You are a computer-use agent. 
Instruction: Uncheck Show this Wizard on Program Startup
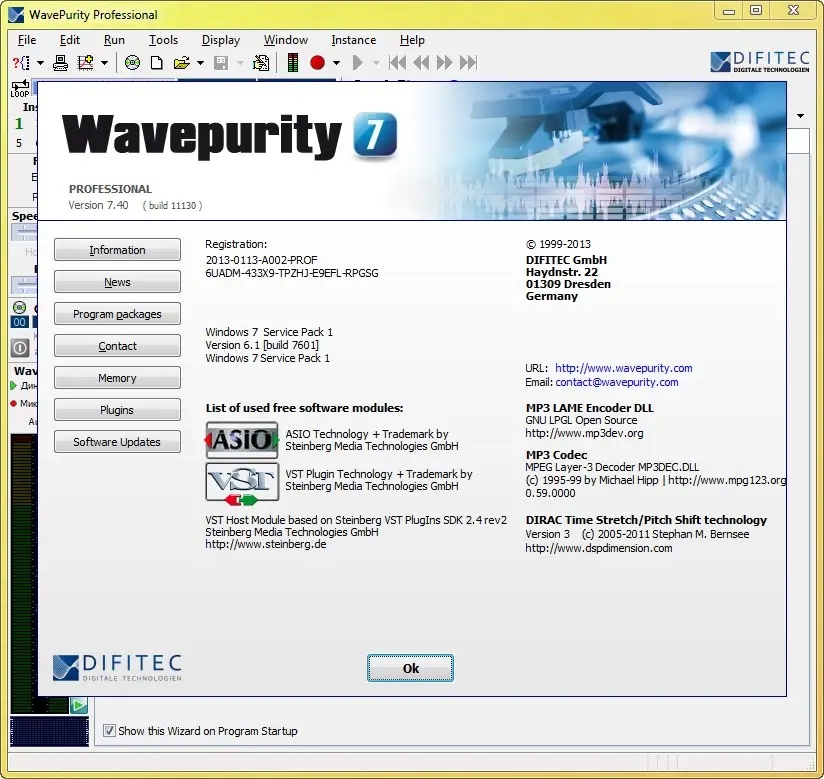click(x=109, y=731)
